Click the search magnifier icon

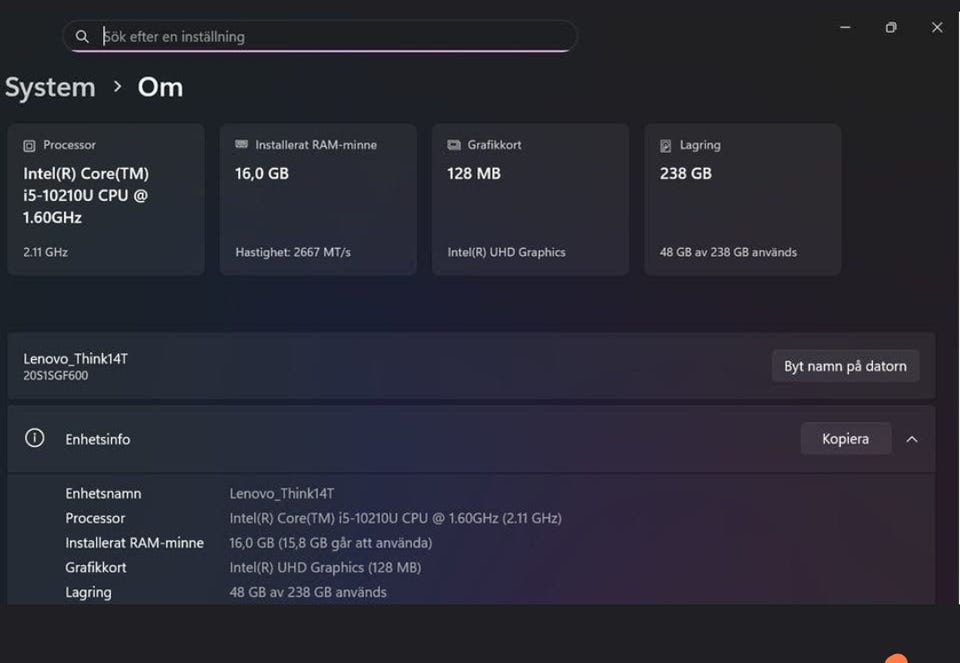[x=82, y=37]
